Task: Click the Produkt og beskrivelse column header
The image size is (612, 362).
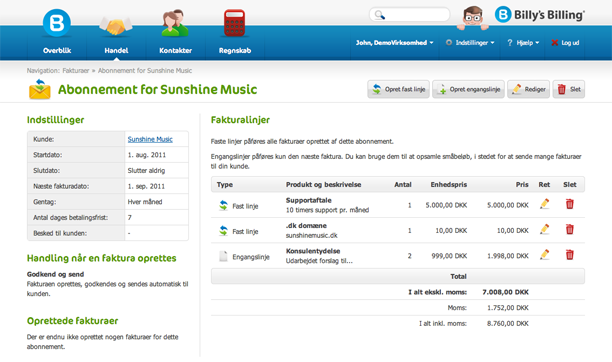Action: 324,184
